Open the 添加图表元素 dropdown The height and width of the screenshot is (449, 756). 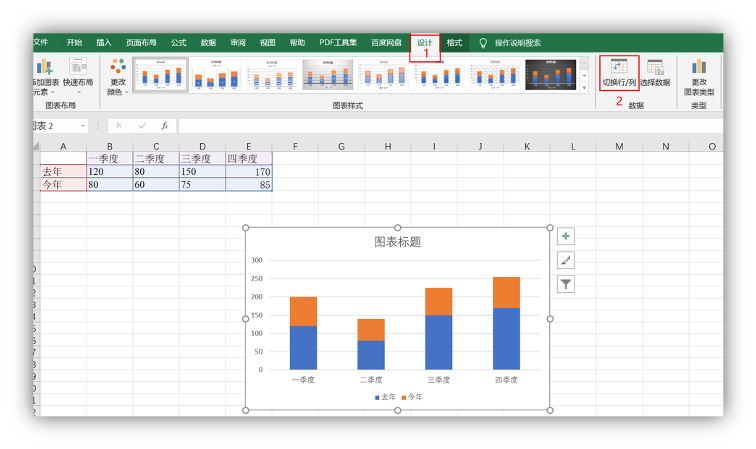point(46,77)
